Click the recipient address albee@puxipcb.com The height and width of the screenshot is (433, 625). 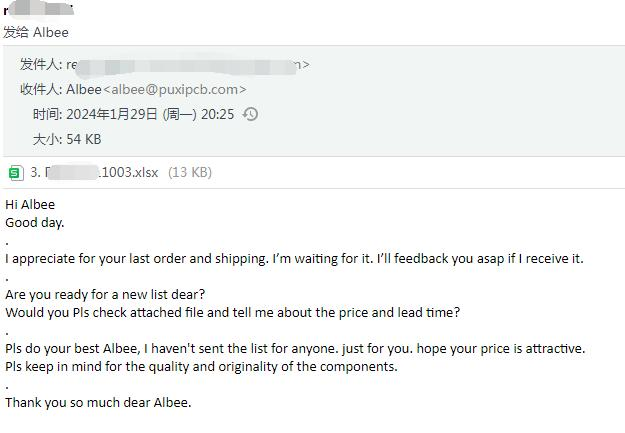tap(175, 89)
